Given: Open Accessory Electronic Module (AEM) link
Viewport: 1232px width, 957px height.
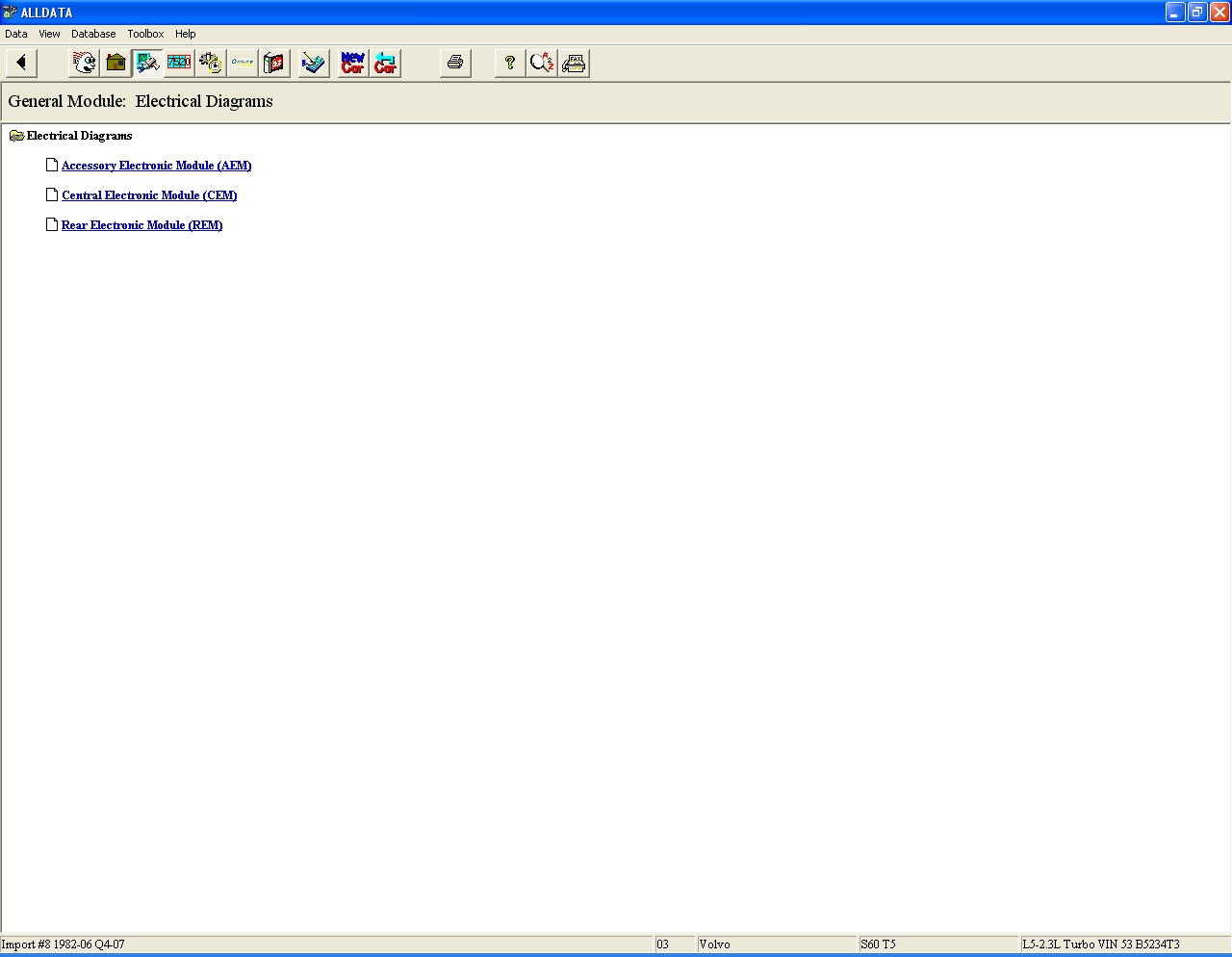Looking at the screenshot, I should (156, 166).
